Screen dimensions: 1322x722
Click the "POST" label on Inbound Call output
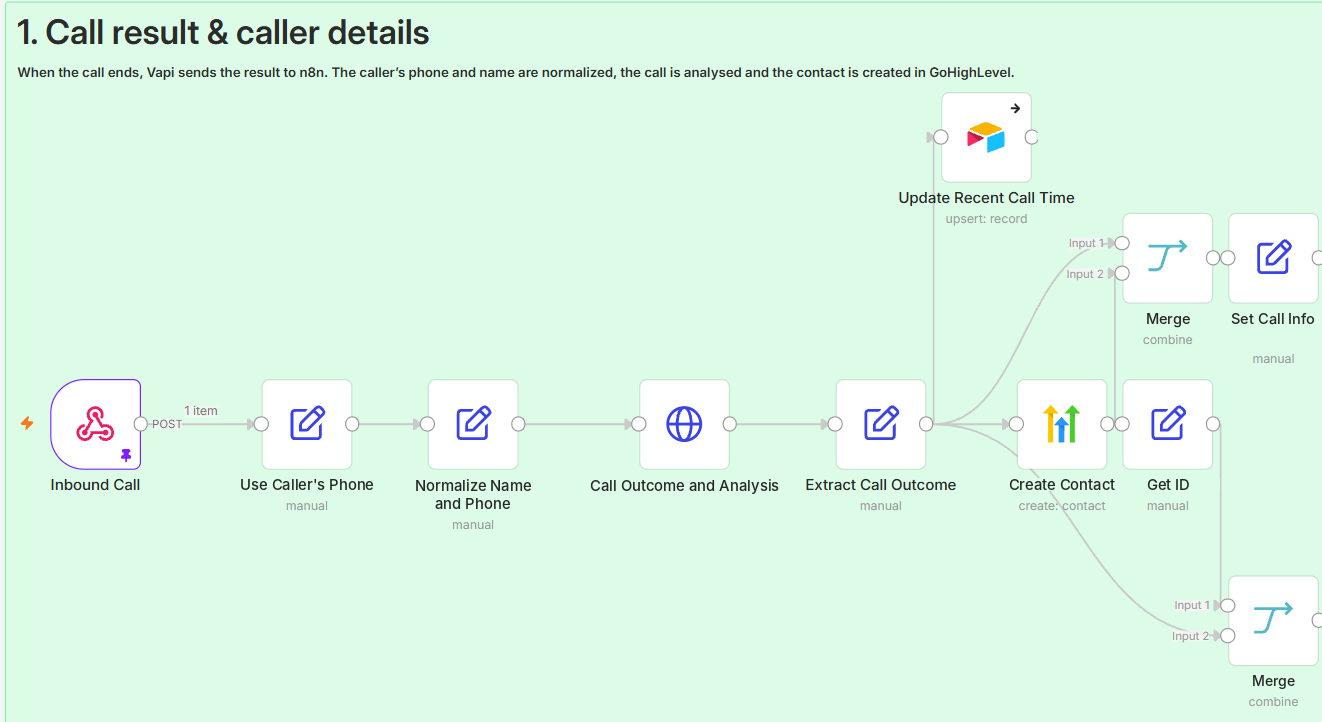point(167,424)
